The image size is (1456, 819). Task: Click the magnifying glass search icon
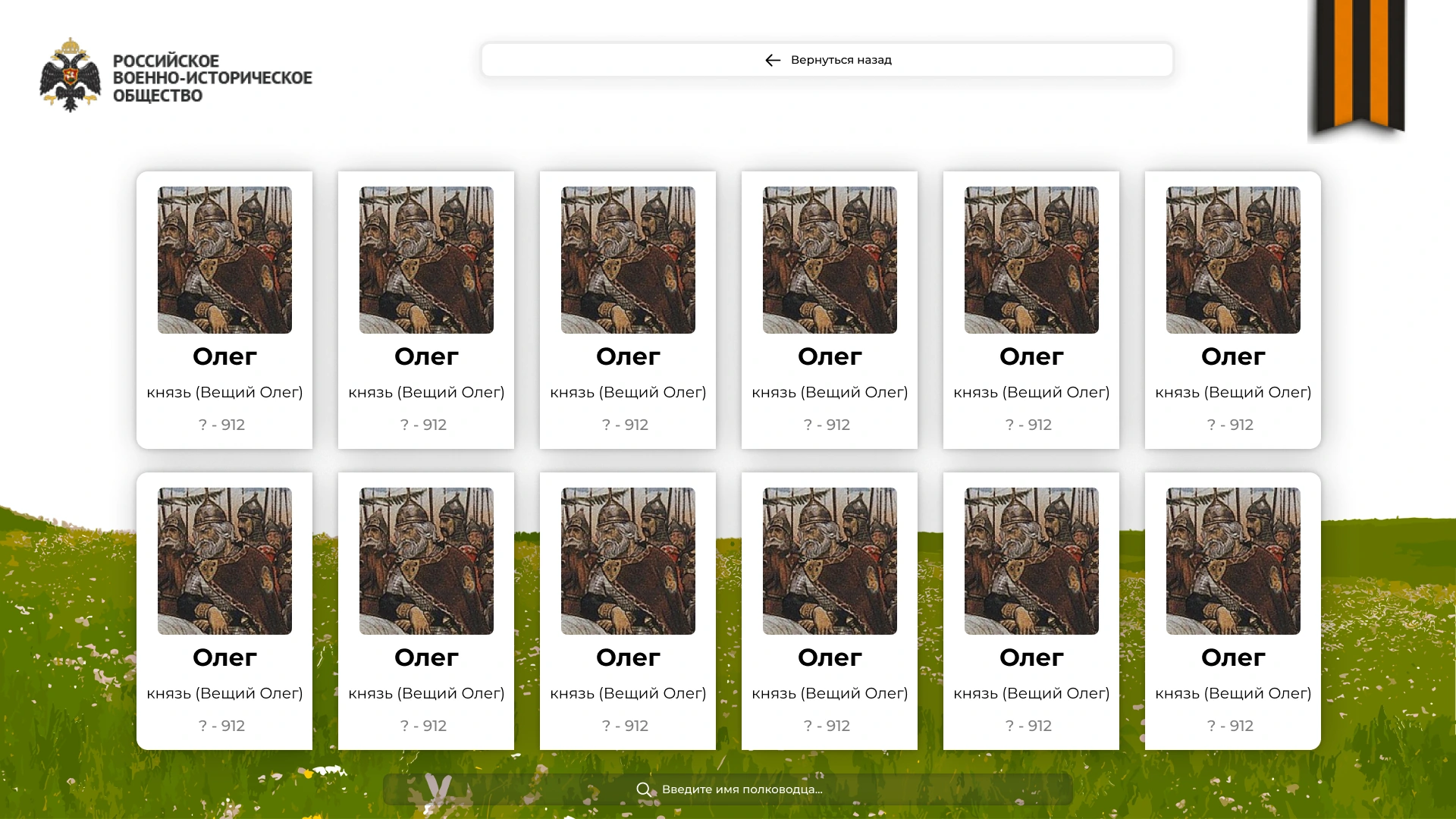click(644, 789)
